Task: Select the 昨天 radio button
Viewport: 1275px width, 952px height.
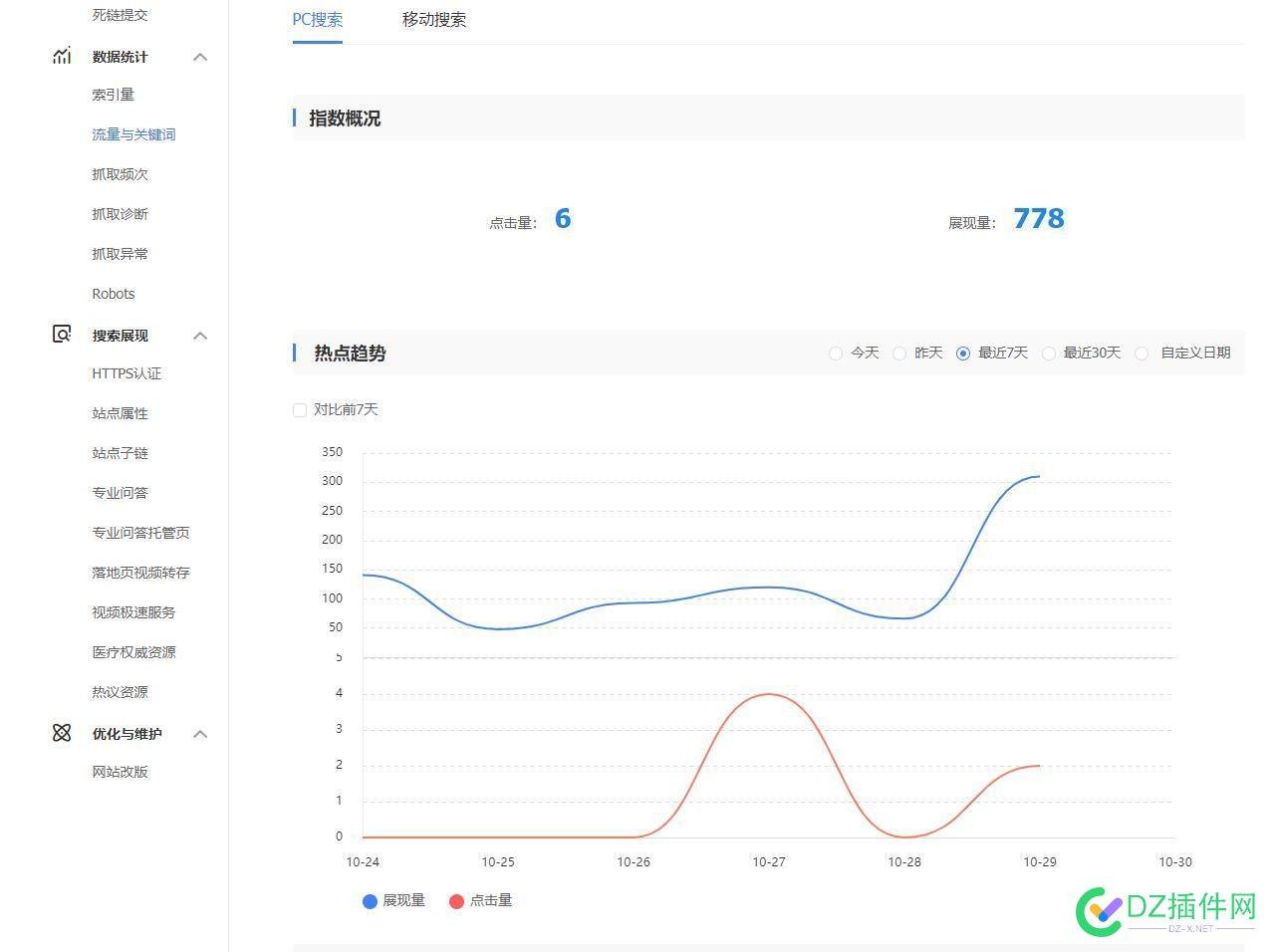Action: click(x=899, y=354)
